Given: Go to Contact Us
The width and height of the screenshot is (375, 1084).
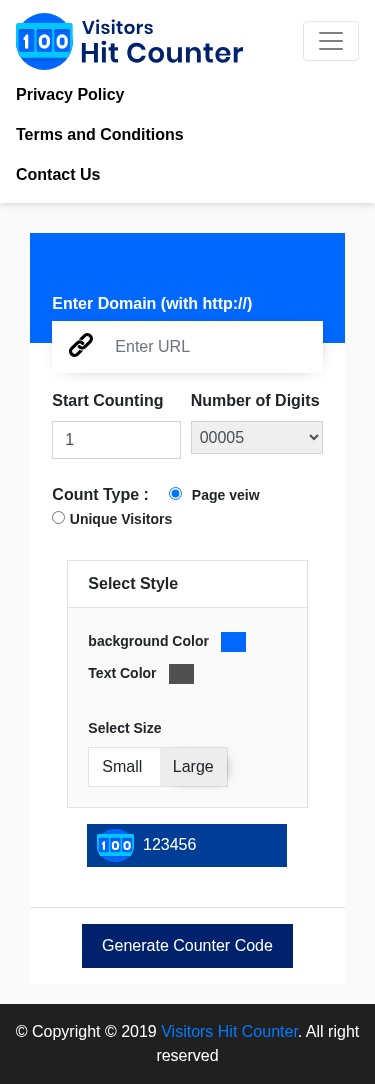Looking at the screenshot, I should pos(58,175).
